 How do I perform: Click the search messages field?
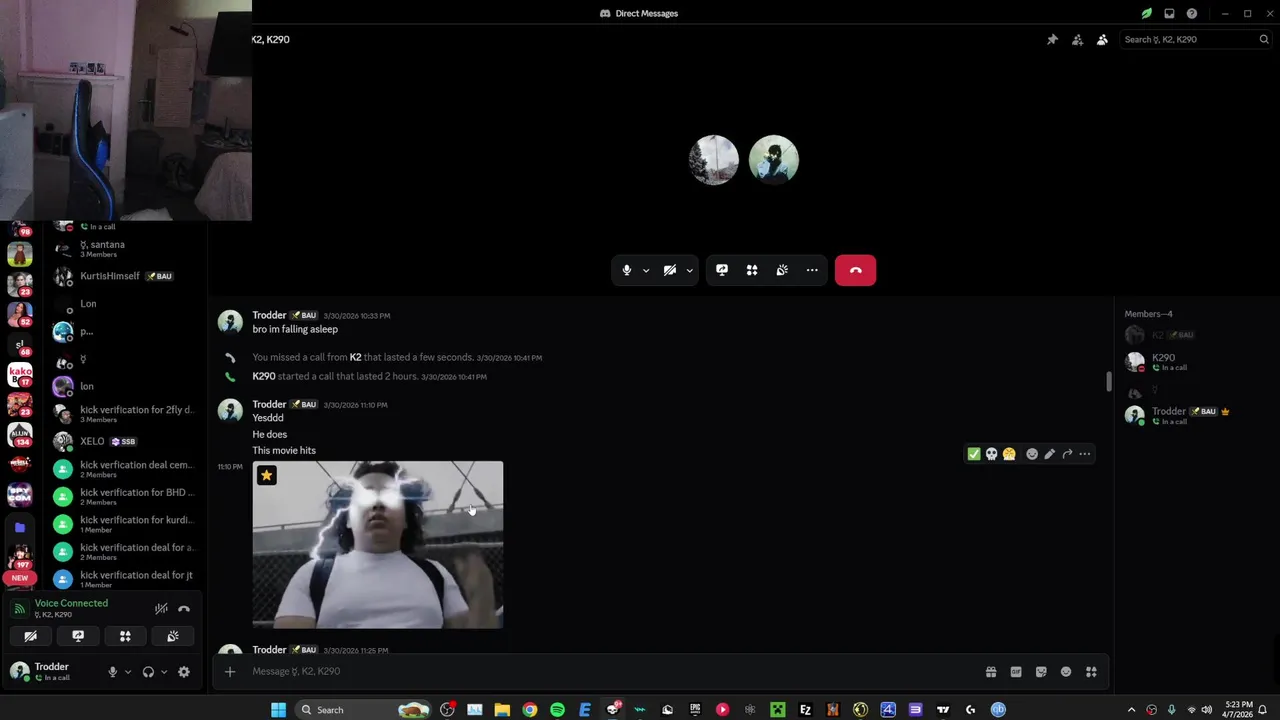tap(1195, 39)
